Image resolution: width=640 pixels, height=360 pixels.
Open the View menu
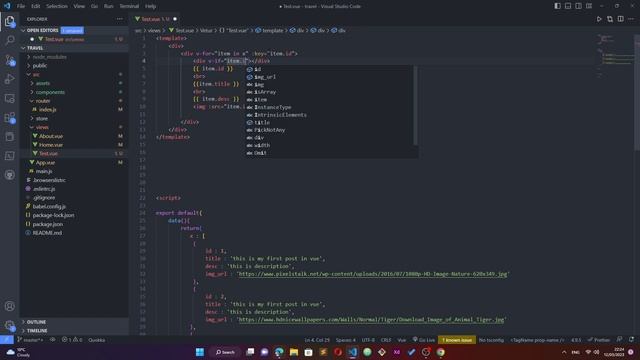(x=79, y=6)
